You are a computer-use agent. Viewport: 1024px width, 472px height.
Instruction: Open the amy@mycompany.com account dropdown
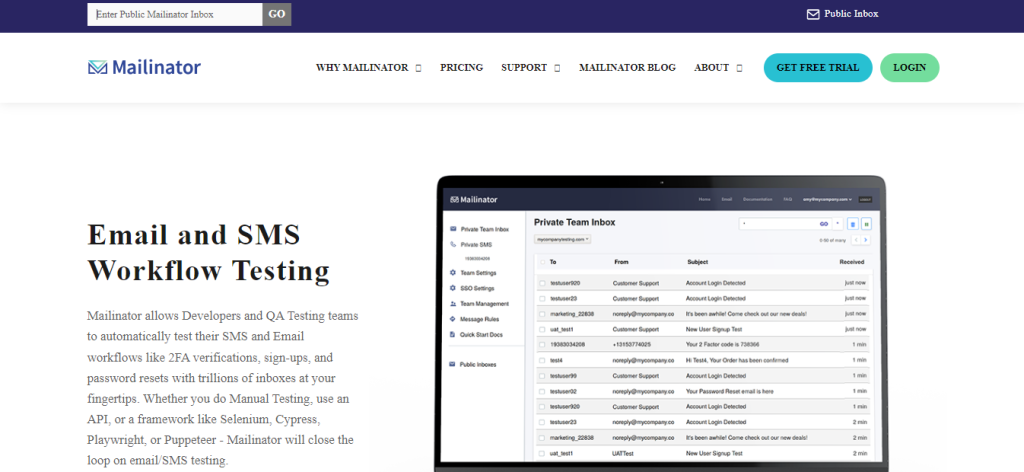(827, 199)
